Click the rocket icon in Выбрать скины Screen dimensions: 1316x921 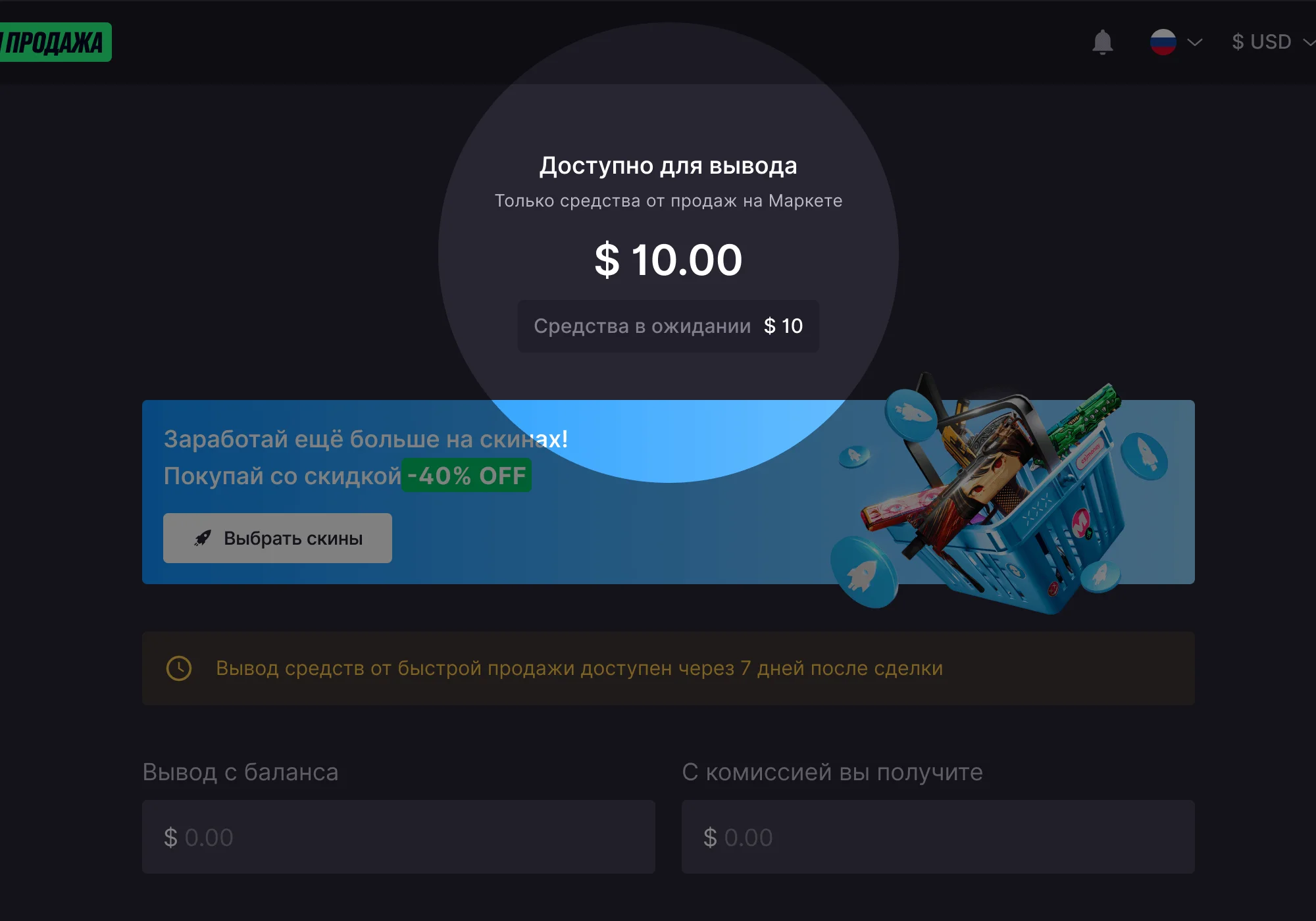click(202, 538)
